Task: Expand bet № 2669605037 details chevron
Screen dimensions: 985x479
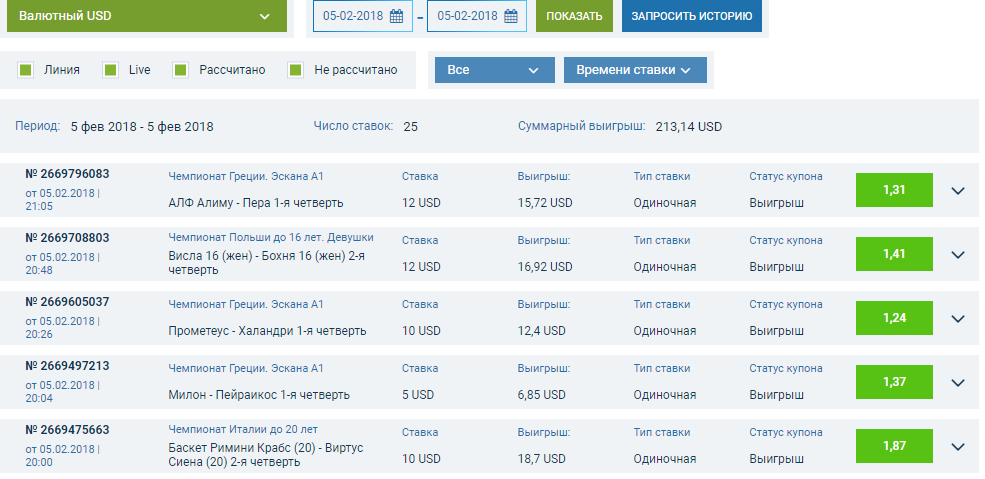Action: pos(957,318)
